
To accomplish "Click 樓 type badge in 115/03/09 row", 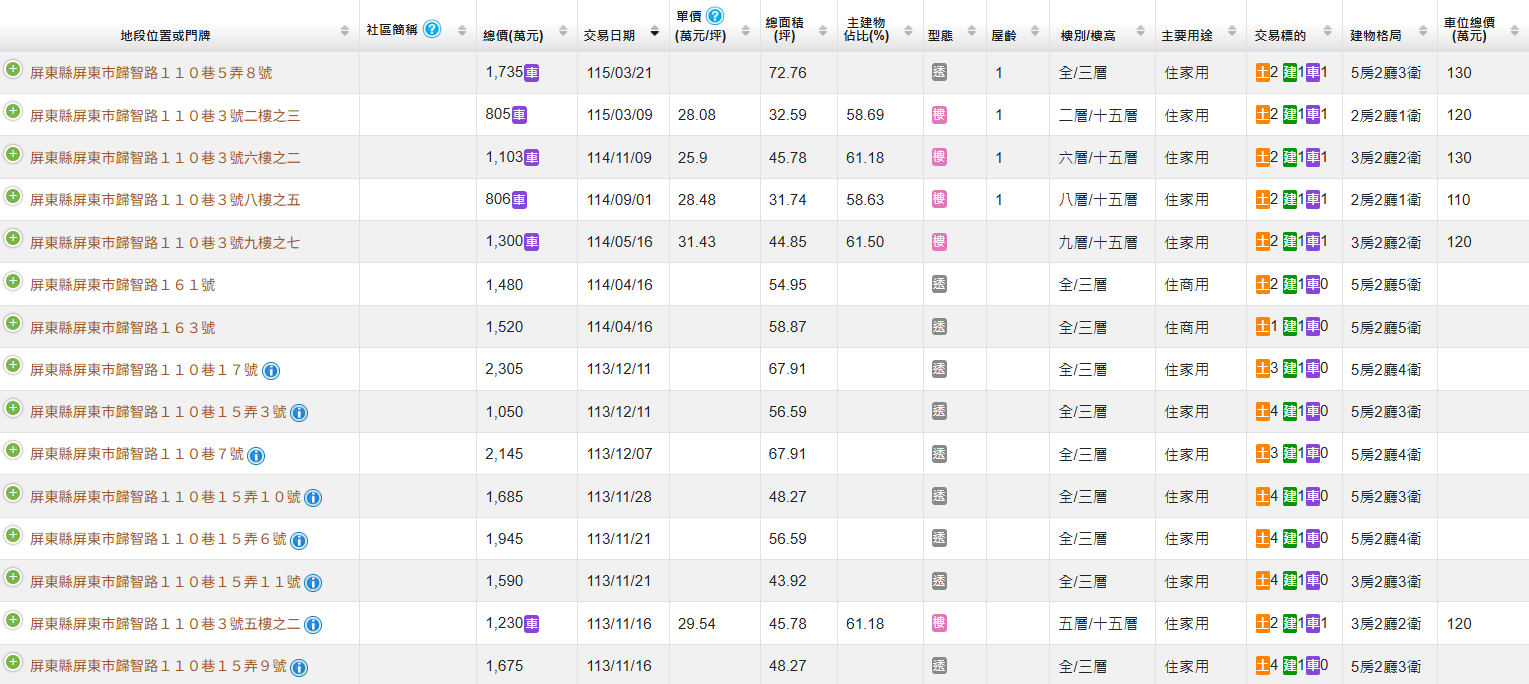I will 939,115.
